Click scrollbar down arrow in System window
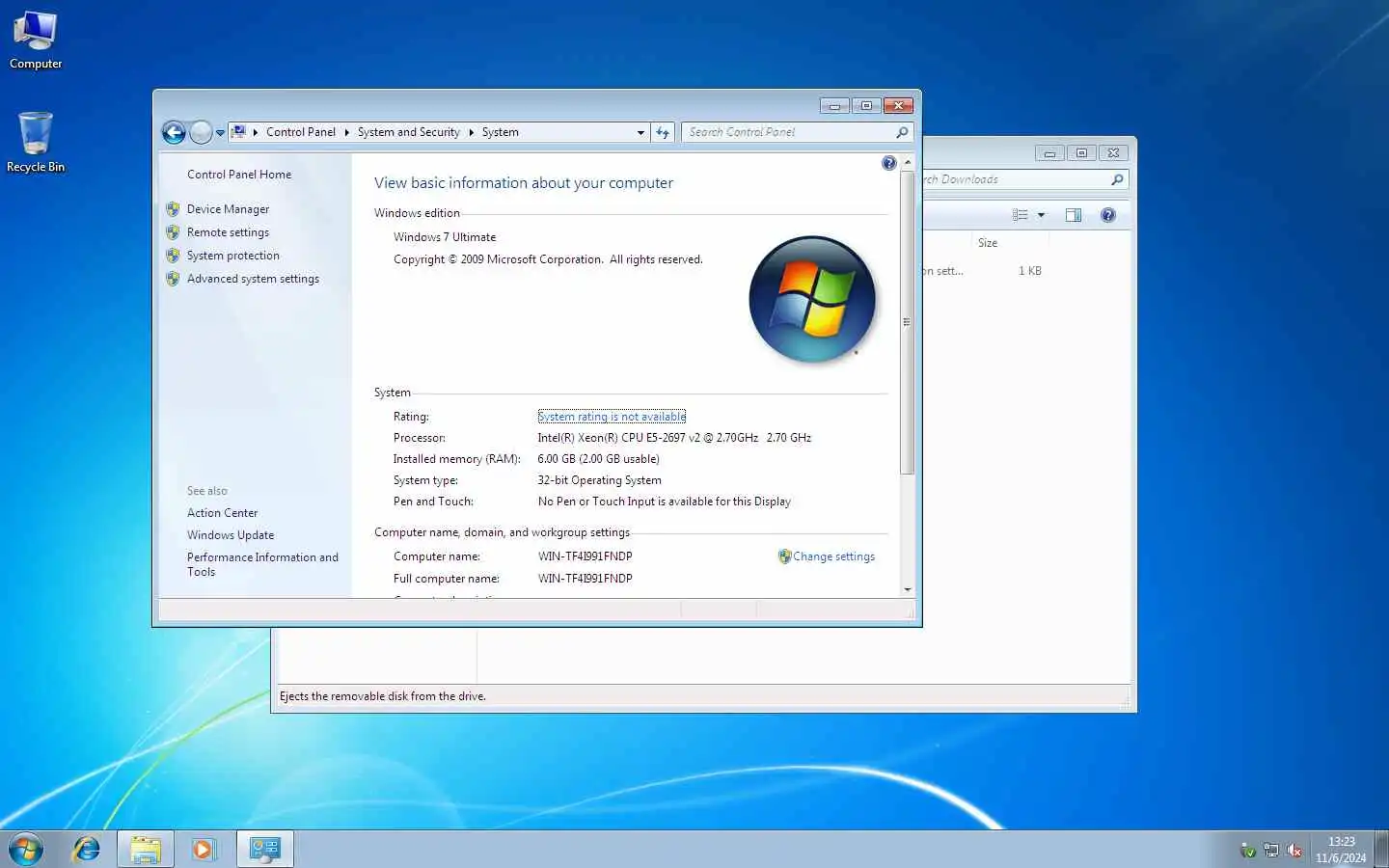Image resolution: width=1389 pixels, height=868 pixels. click(x=908, y=589)
